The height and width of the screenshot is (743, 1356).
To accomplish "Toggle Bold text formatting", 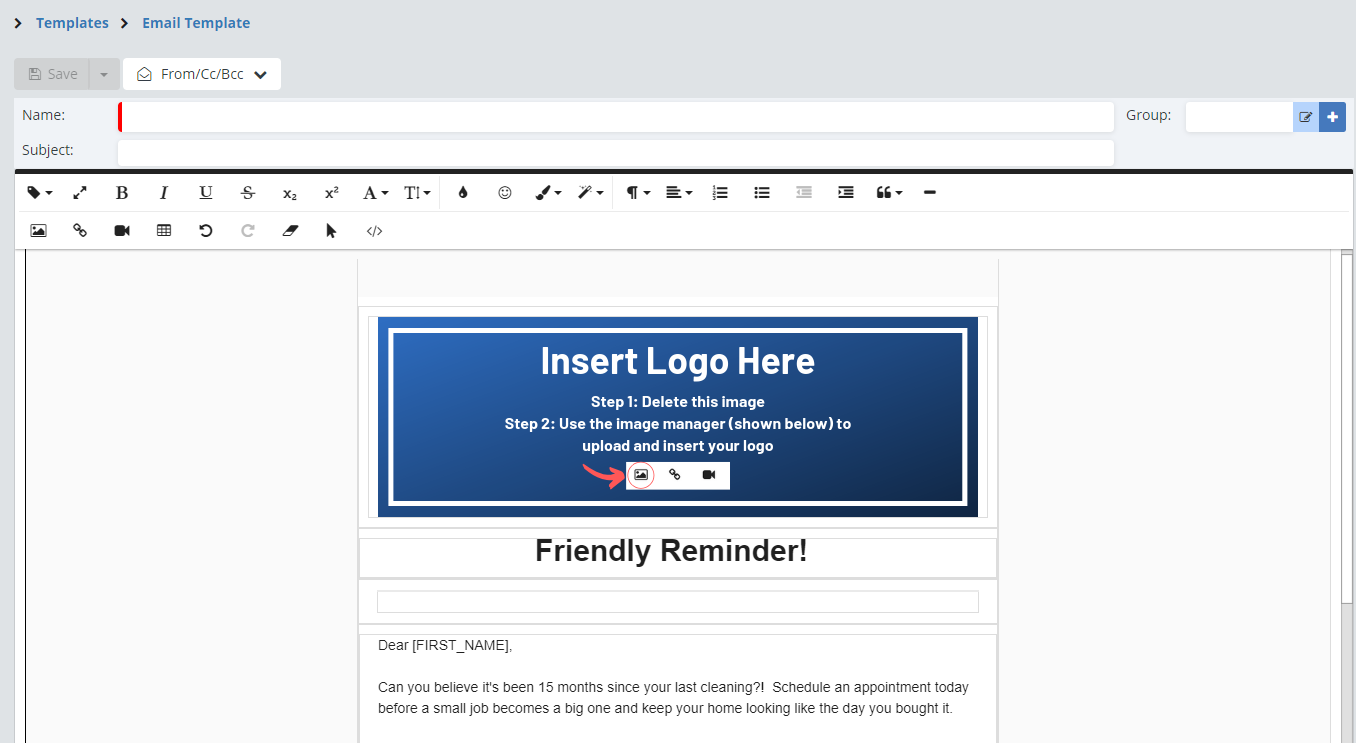I will click(122, 193).
